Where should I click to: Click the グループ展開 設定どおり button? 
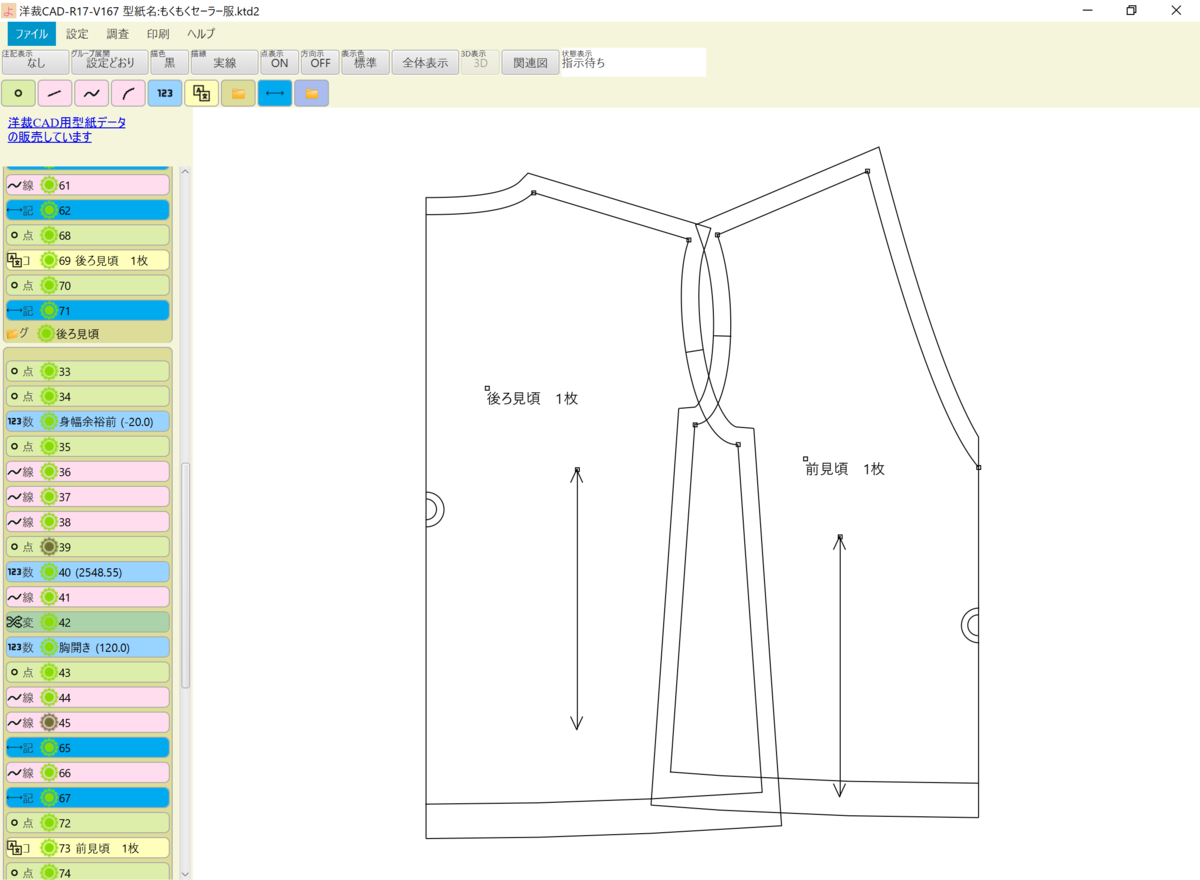pos(109,62)
